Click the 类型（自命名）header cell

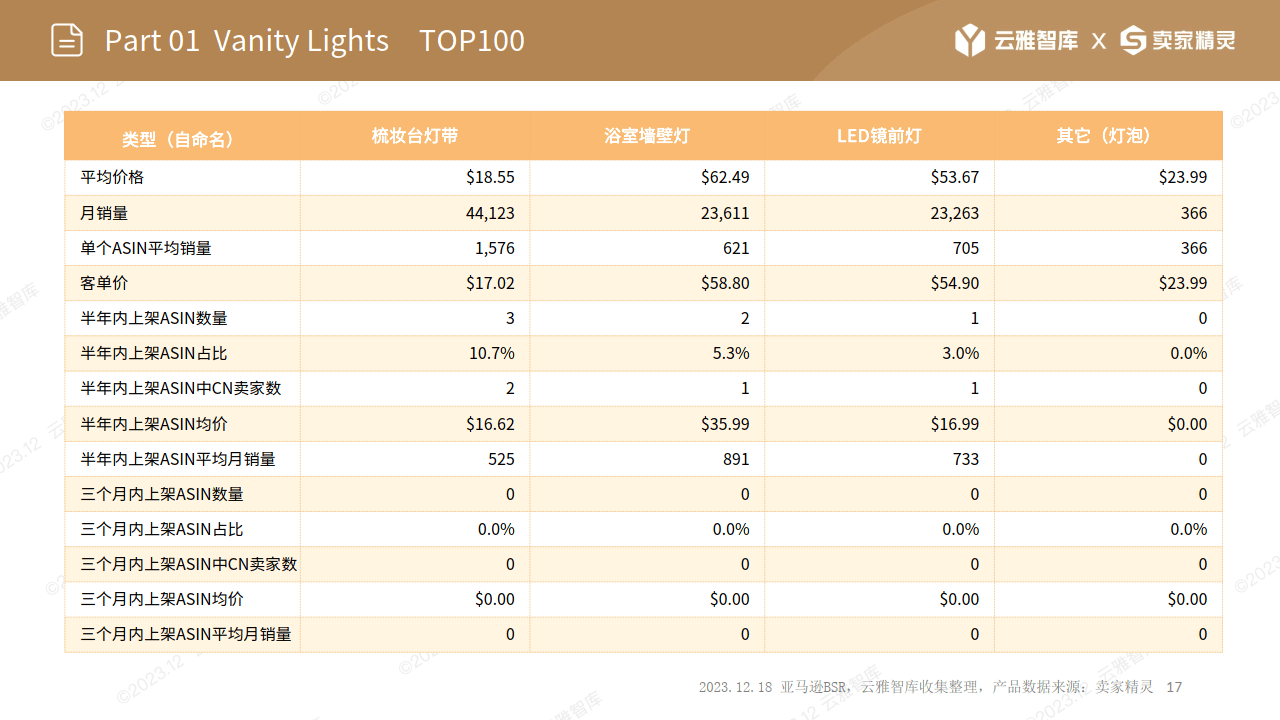(x=182, y=137)
